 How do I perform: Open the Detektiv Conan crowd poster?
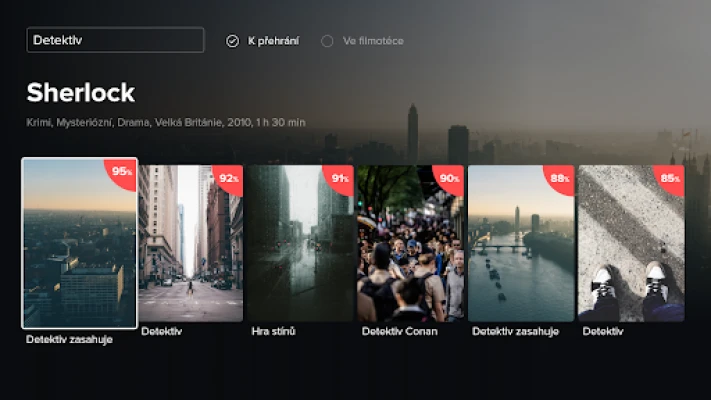[411, 244]
